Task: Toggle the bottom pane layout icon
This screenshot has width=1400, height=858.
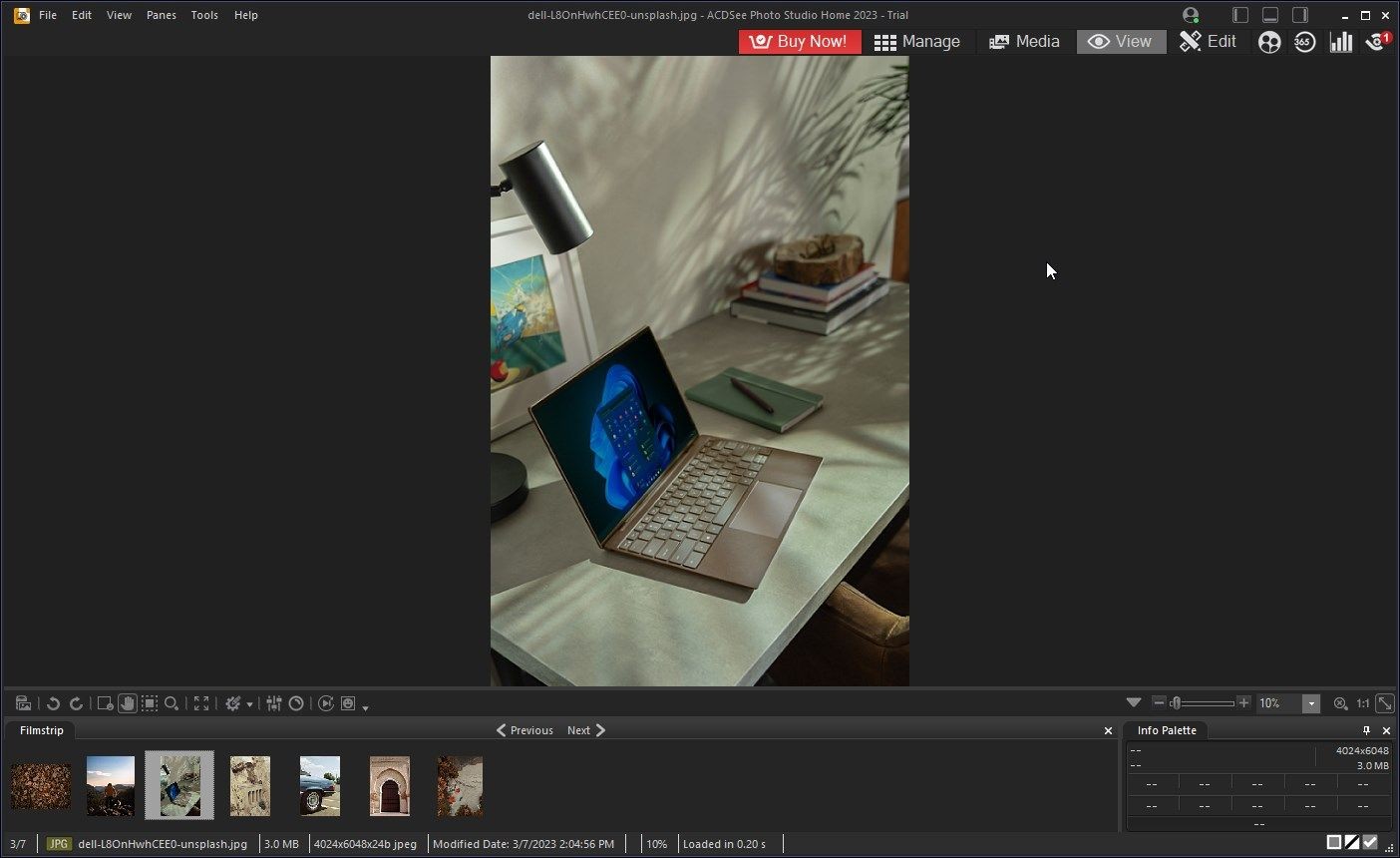Action: (x=1270, y=15)
